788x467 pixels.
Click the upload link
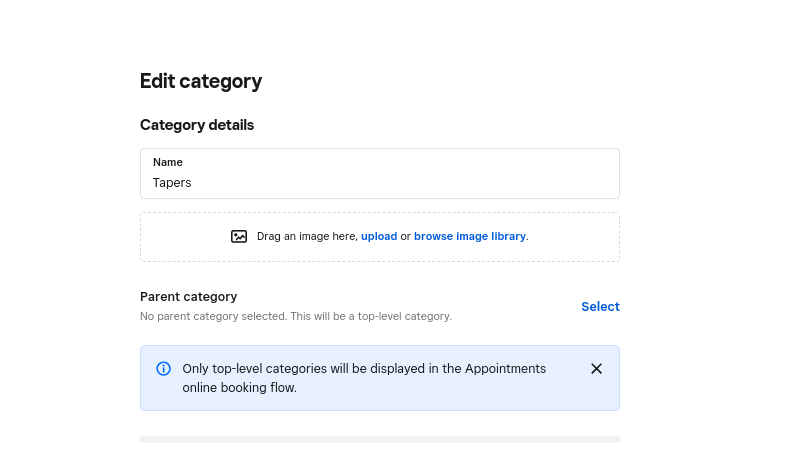click(x=379, y=237)
